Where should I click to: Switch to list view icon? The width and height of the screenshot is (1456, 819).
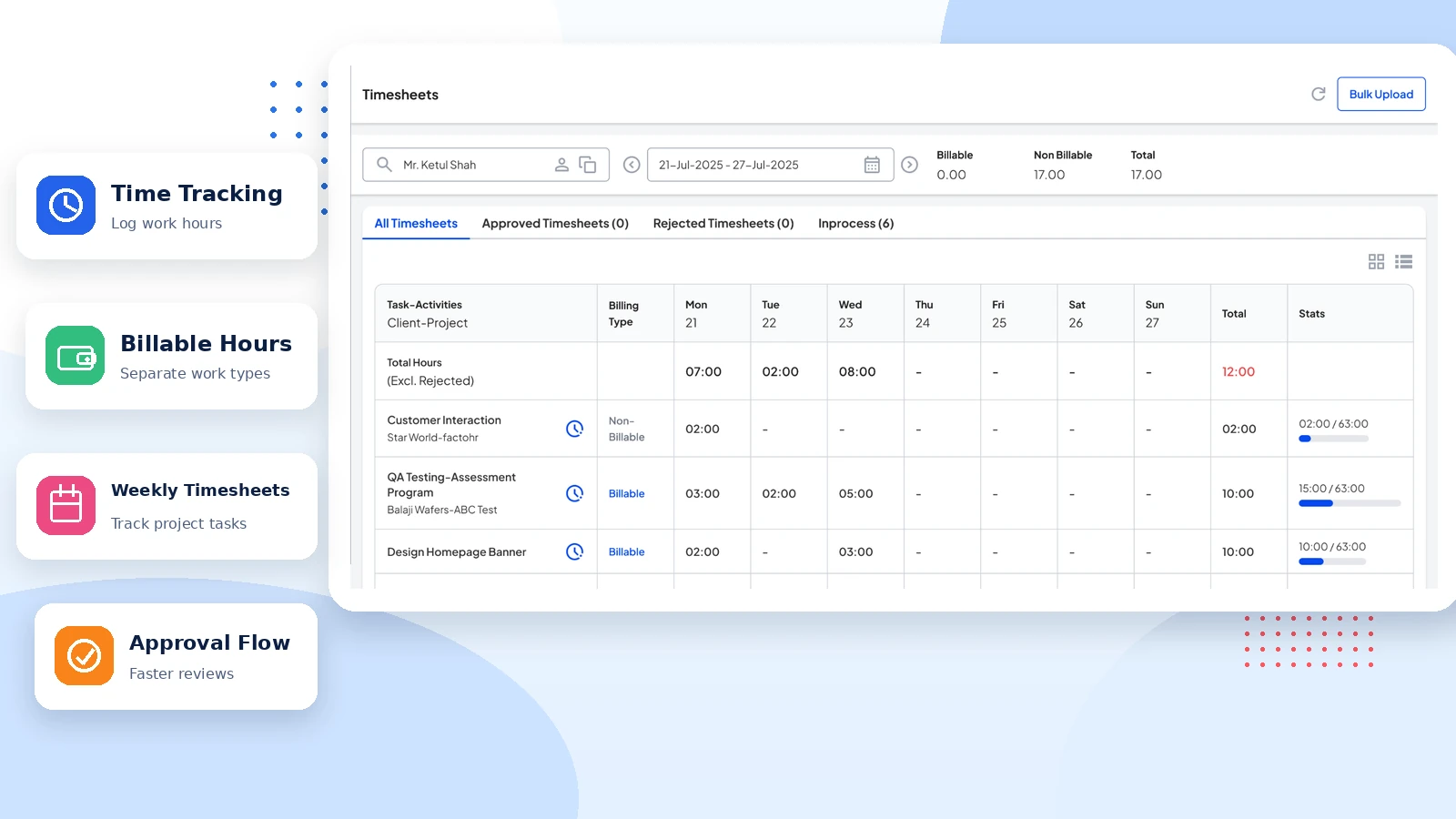(x=1404, y=261)
